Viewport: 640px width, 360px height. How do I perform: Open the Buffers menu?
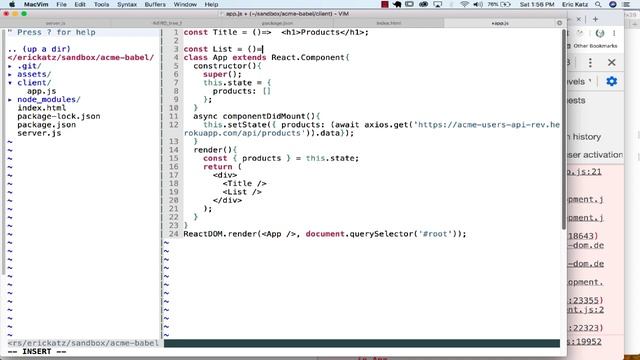pos(155,4)
